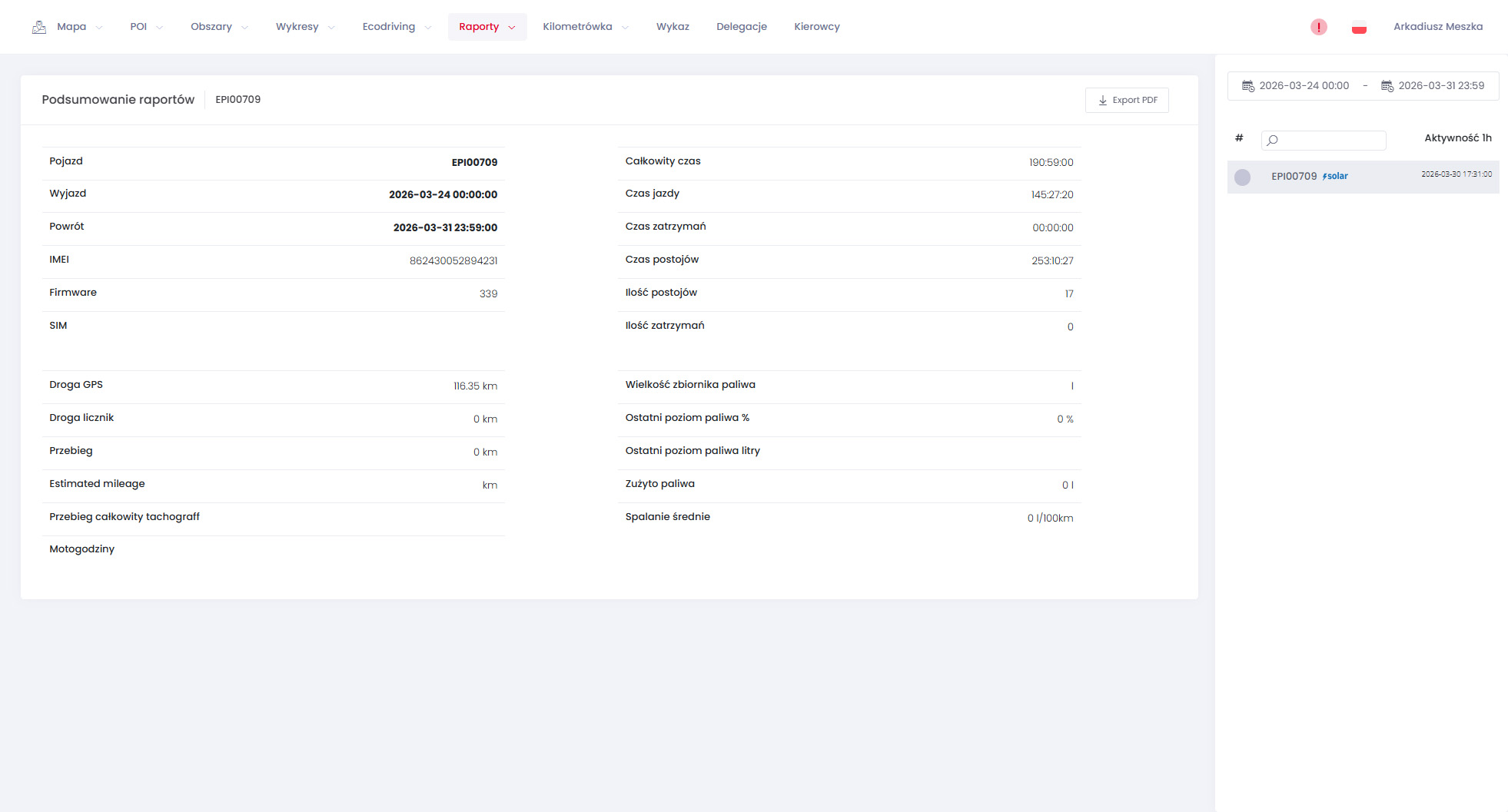Click the map icon beside Mapa
The image size is (1508, 812).
tap(39, 27)
